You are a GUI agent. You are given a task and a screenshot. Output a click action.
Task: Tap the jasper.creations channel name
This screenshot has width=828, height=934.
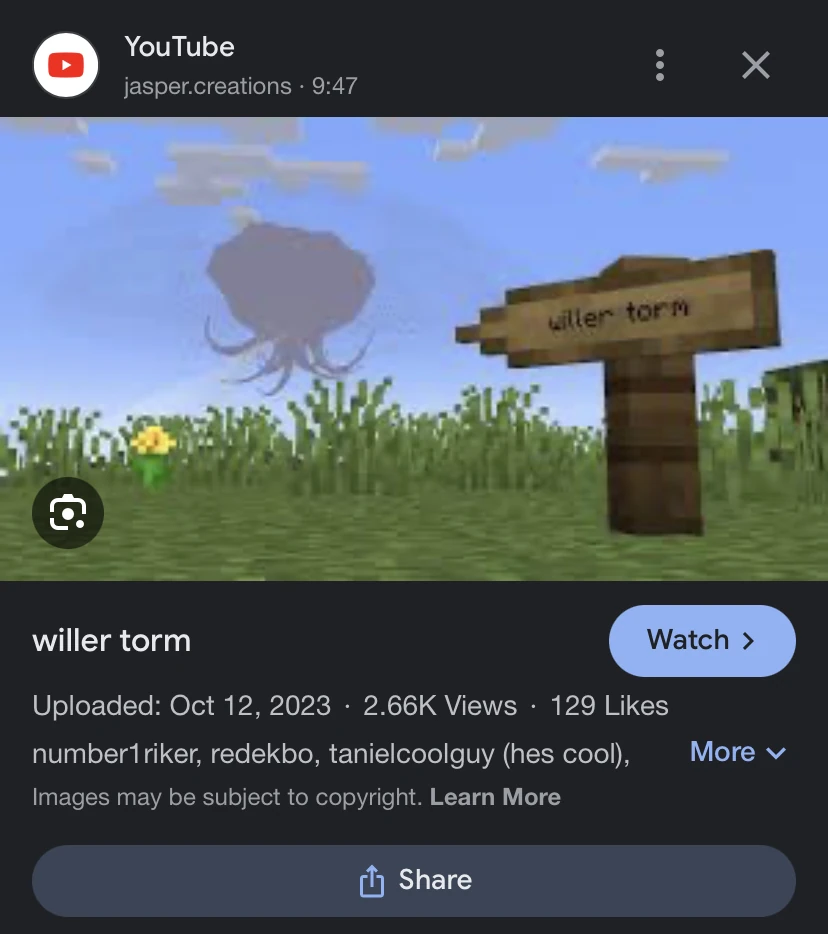click(x=208, y=86)
